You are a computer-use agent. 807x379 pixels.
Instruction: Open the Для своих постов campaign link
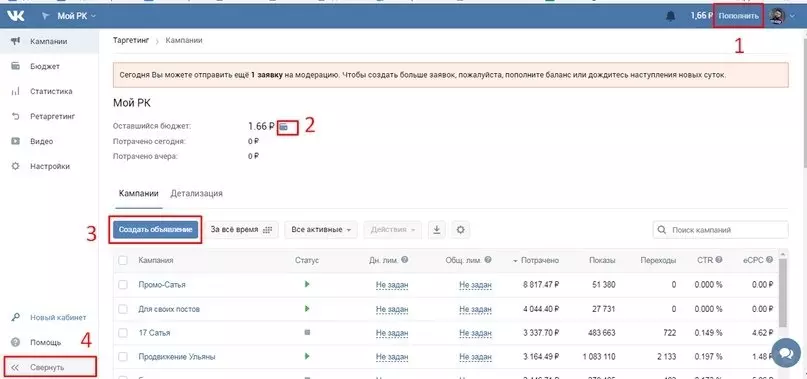coord(169,309)
